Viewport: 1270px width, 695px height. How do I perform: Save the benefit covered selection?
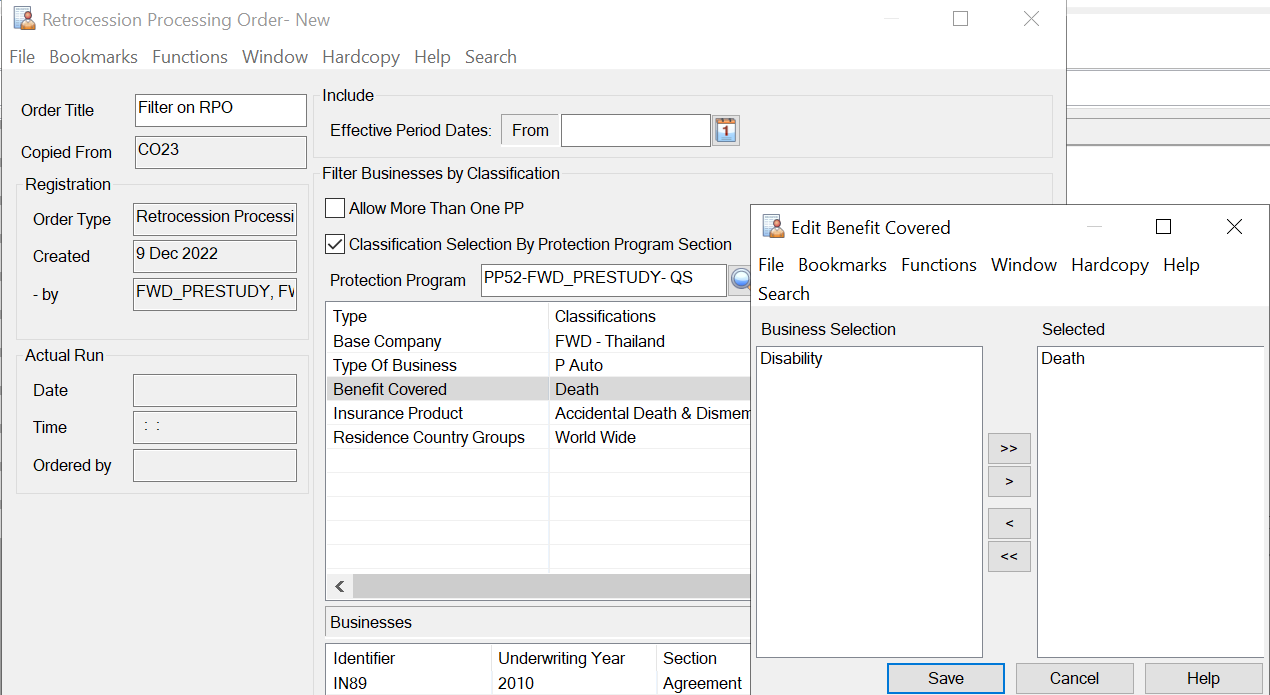945,678
